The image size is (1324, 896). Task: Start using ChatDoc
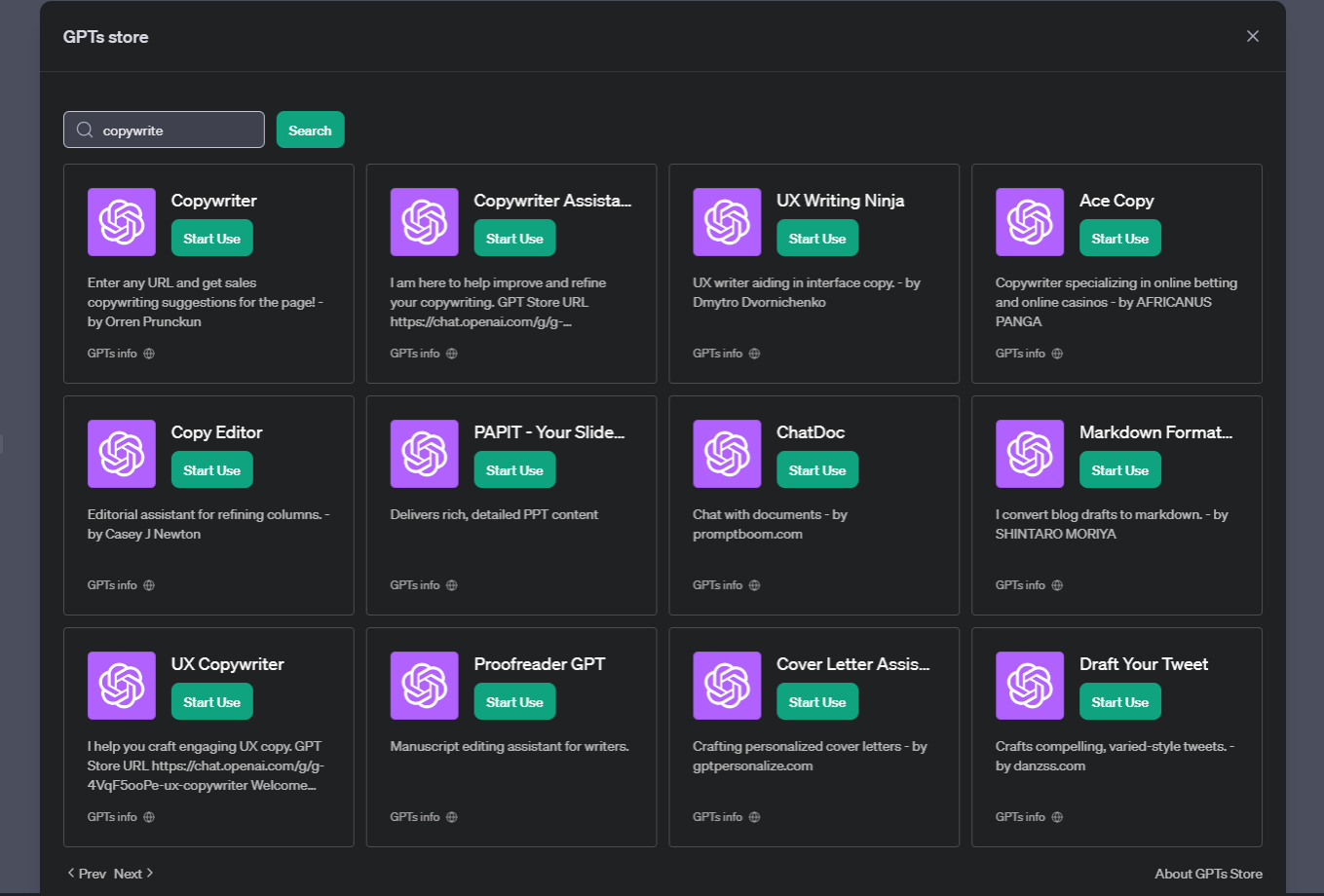pos(817,470)
